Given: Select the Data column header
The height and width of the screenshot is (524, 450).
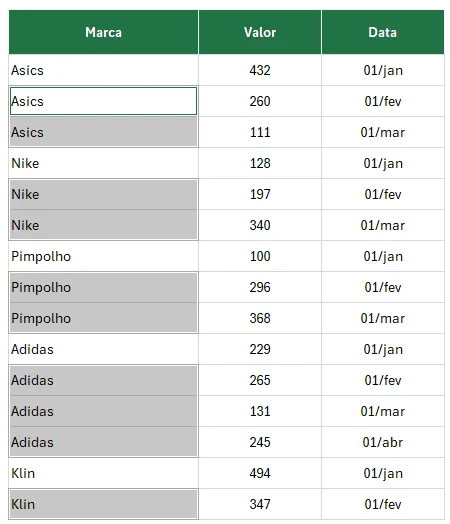Looking at the screenshot, I should coord(383,32).
